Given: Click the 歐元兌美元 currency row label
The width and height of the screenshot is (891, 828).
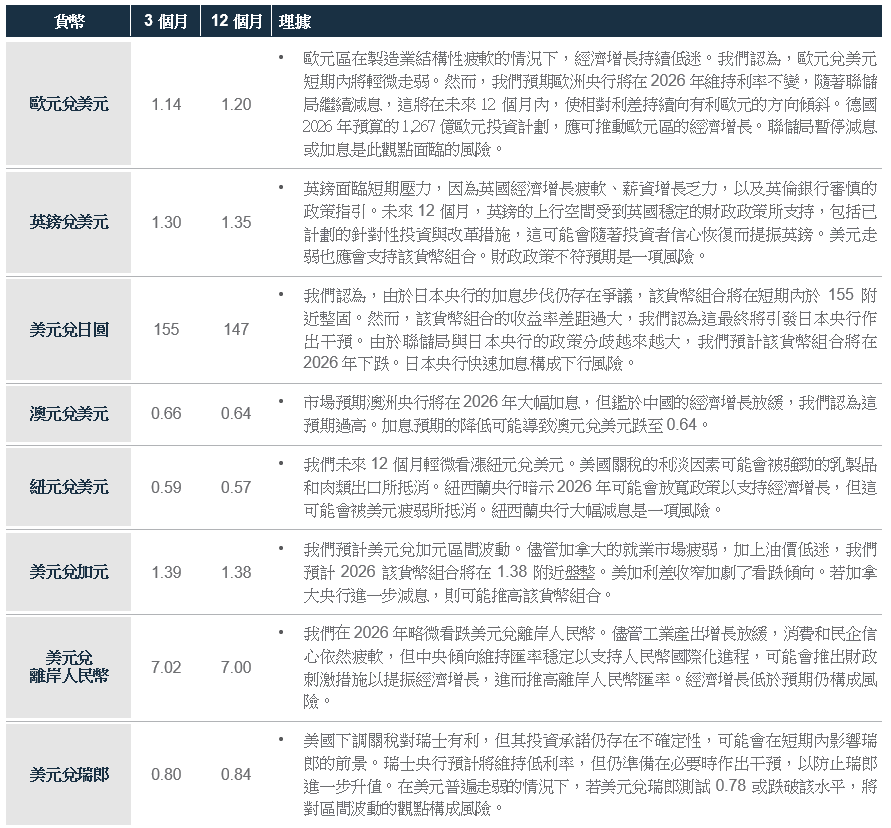Looking at the screenshot, I should pos(69,104).
